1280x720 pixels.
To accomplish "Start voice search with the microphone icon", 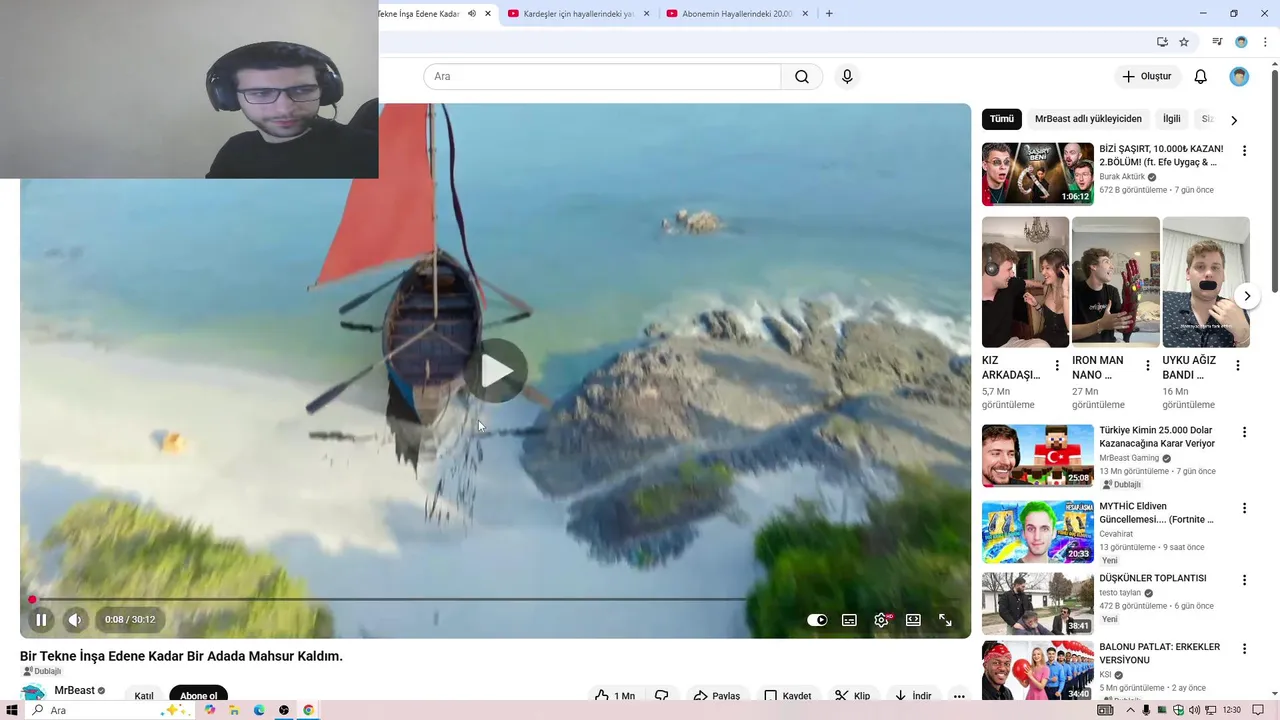I will 847,77.
